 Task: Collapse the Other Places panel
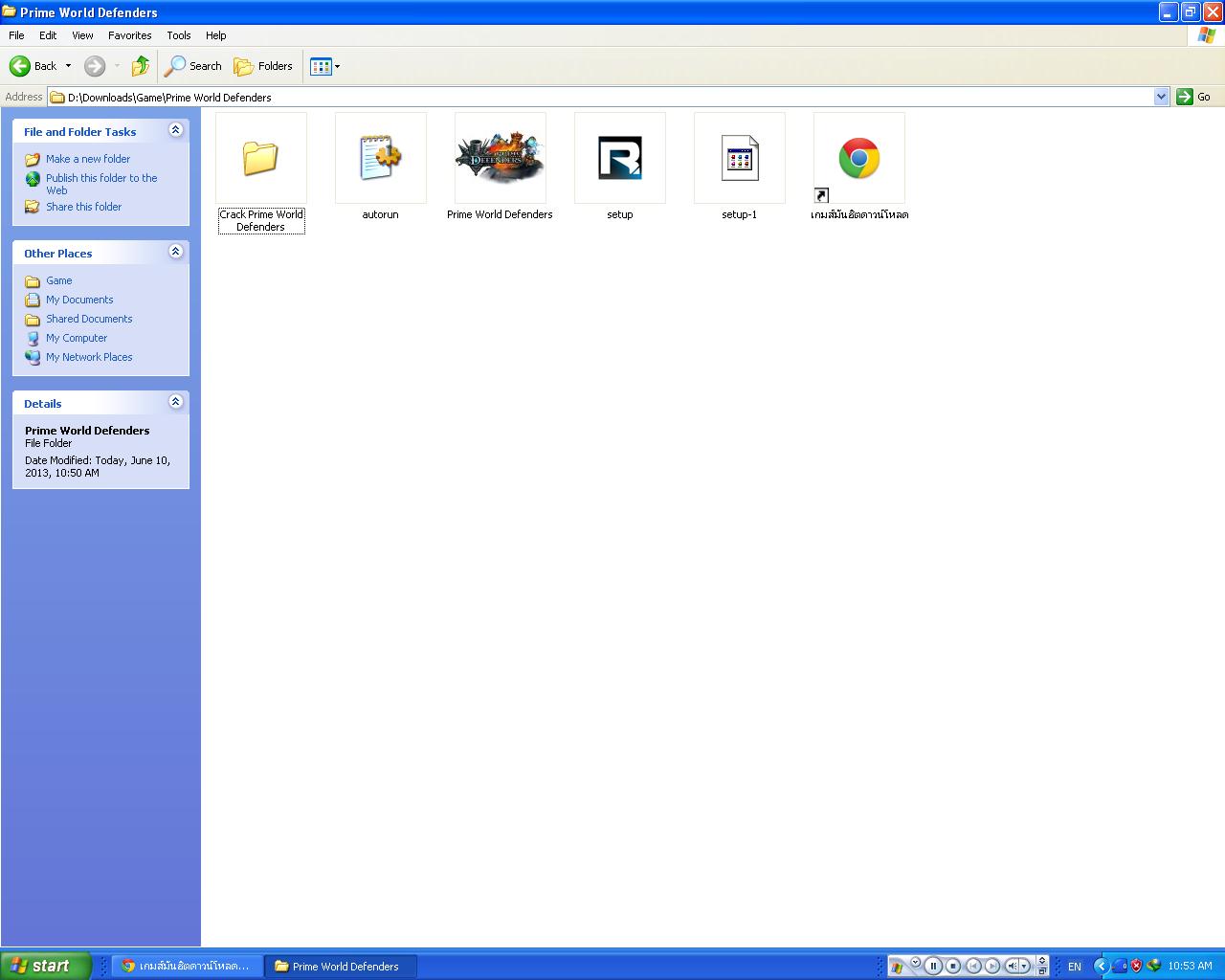click(175, 252)
